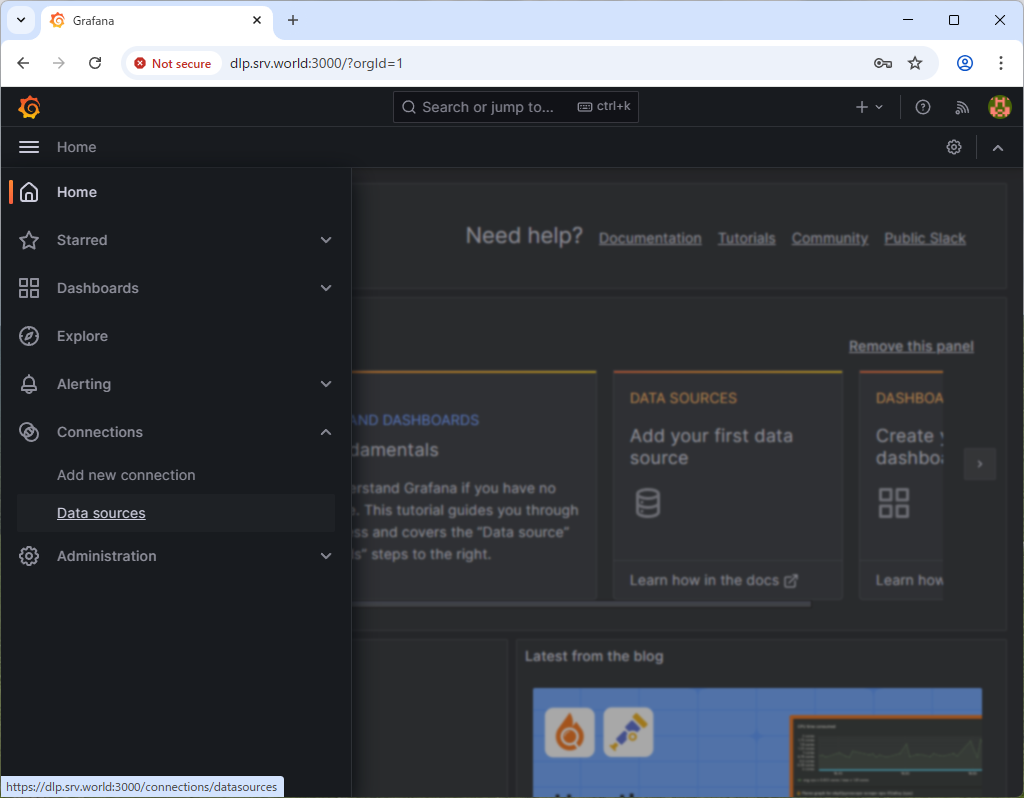1024x798 pixels.
Task: Expand the Alerting section chevron
Action: pos(326,384)
